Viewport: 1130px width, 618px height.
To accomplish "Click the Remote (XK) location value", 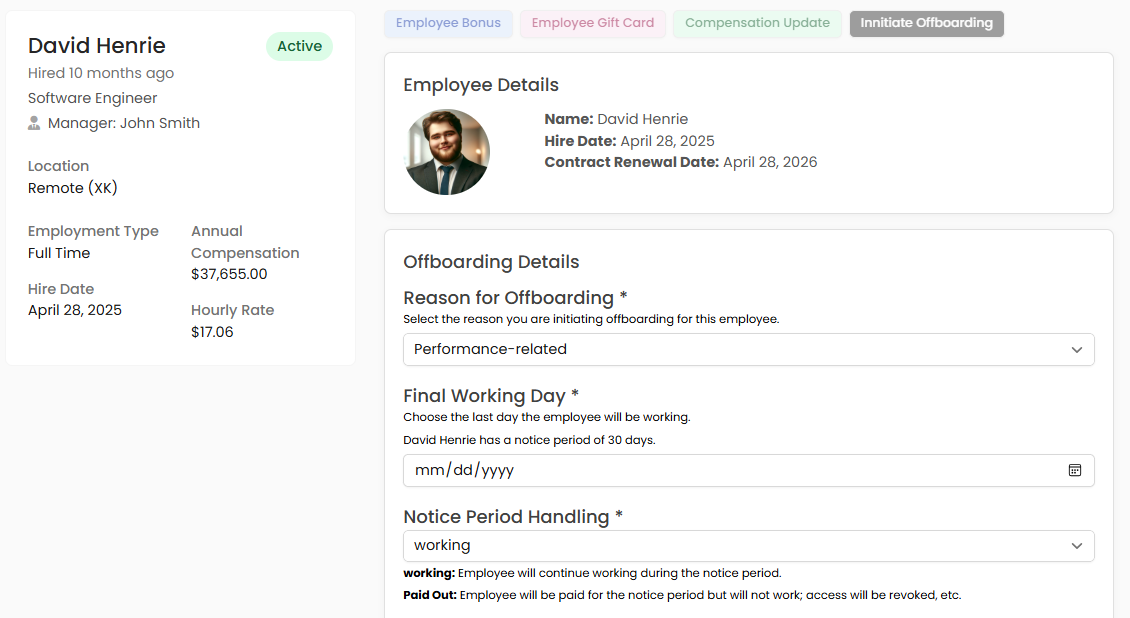I will (x=73, y=188).
